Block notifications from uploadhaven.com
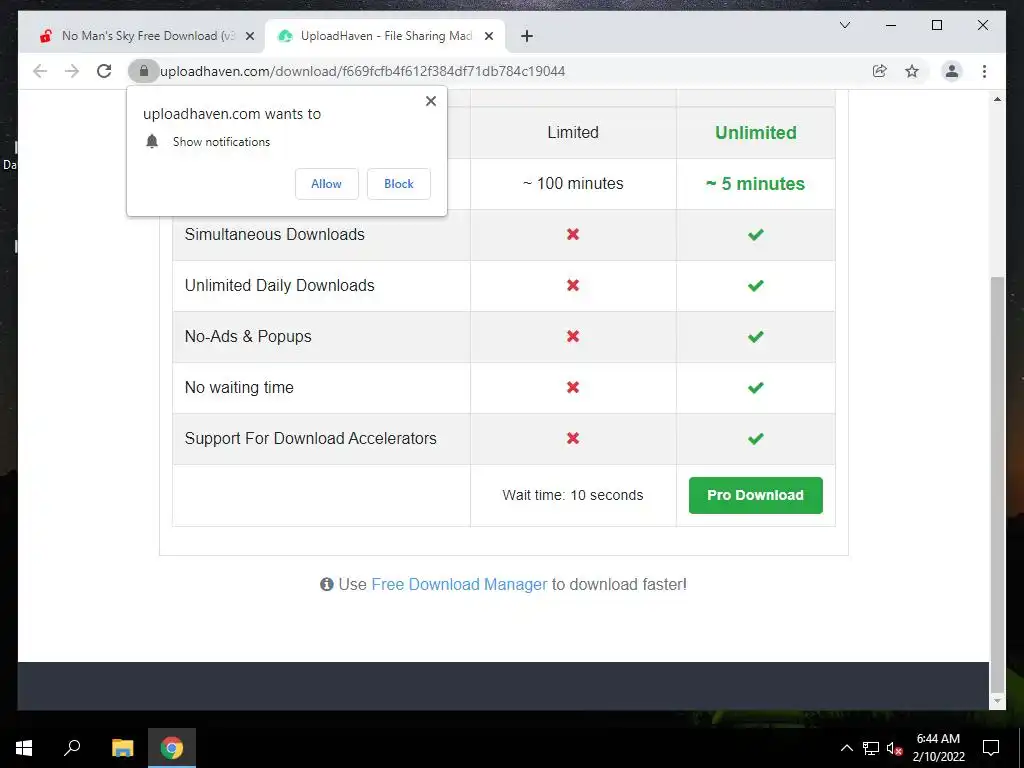Viewport: 1024px width, 768px height. (x=398, y=184)
